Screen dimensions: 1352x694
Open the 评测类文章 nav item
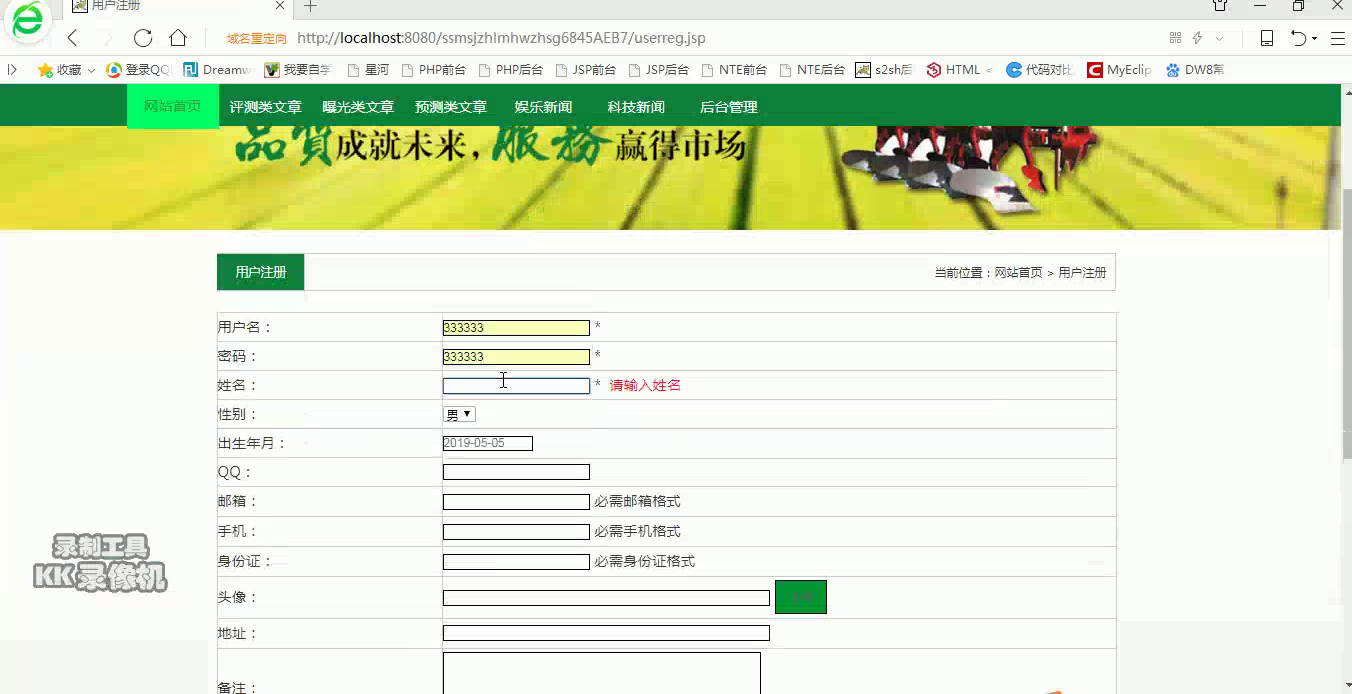pyautogui.click(x=265, y=107)
